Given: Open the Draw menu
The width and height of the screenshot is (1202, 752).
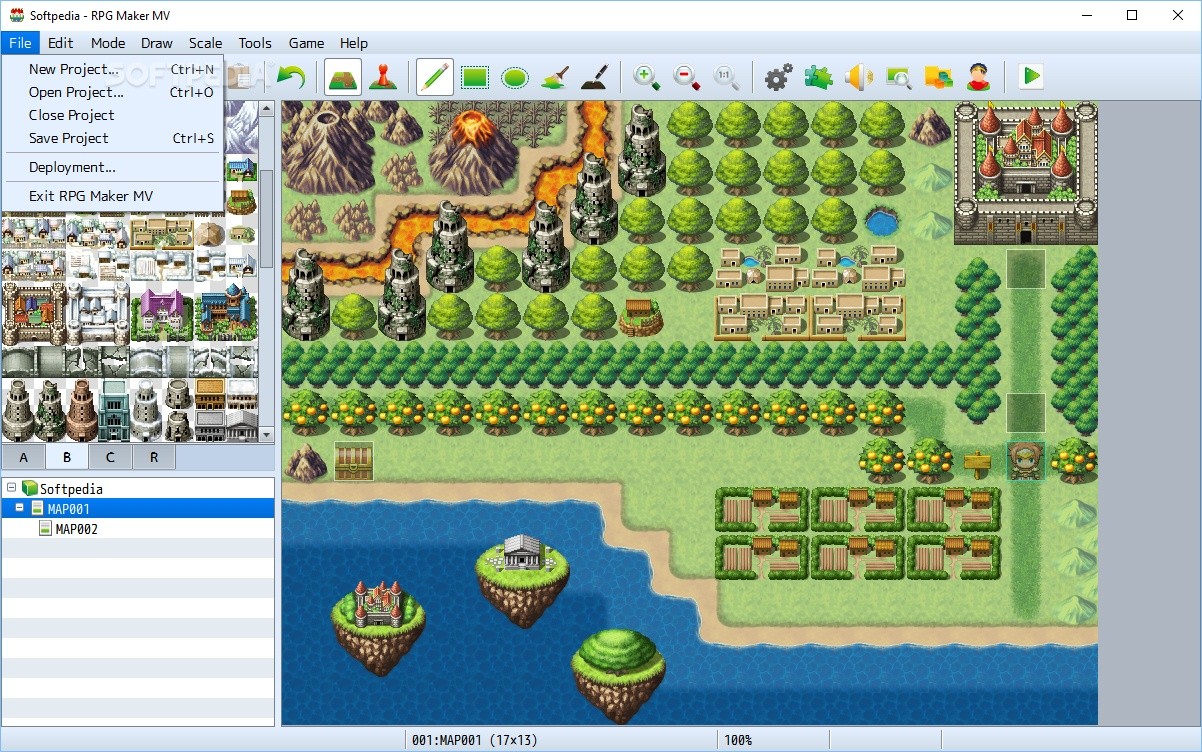Looking at the screenshot, I should (157, 43).
